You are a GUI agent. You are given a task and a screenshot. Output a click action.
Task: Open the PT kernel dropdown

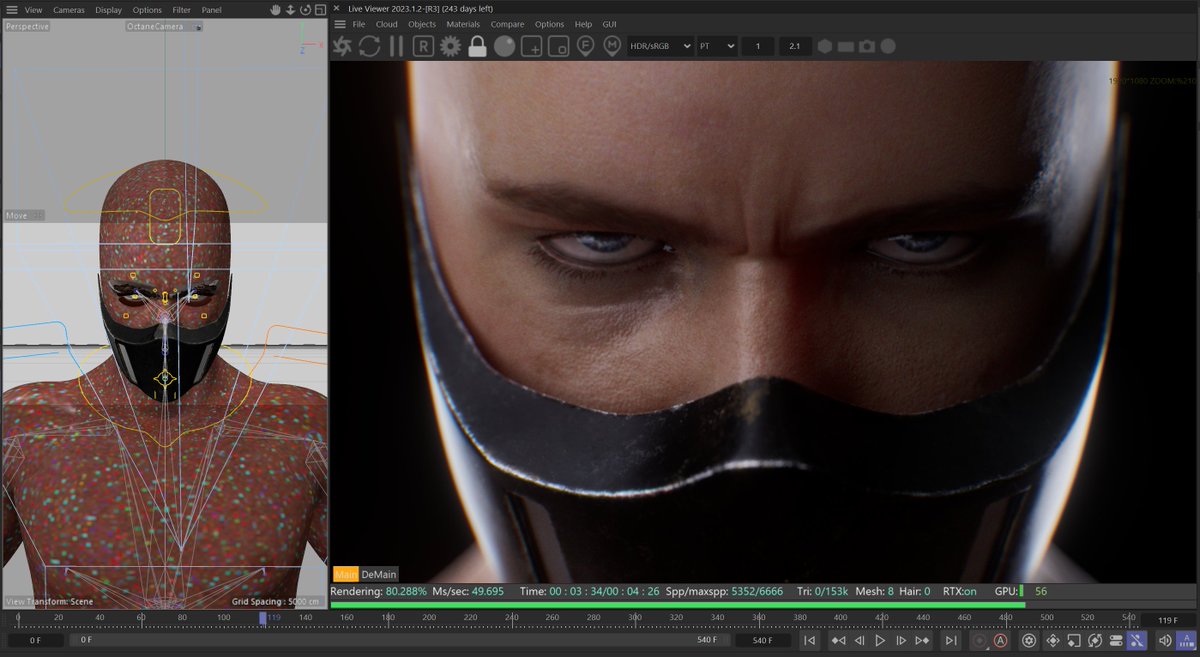pyautogui.click(x=717, y=46)
